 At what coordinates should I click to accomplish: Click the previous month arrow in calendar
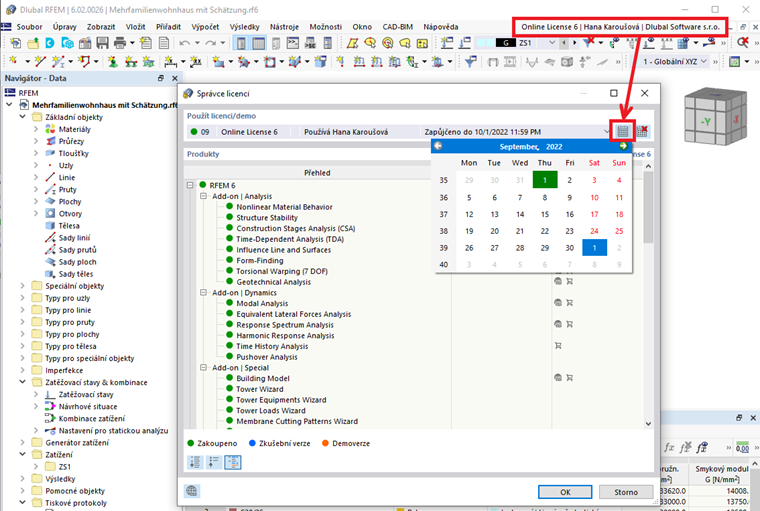point(438,146)
